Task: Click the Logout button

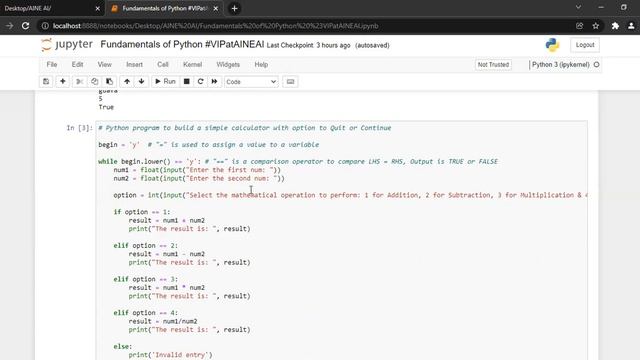Action: point(585,45)
